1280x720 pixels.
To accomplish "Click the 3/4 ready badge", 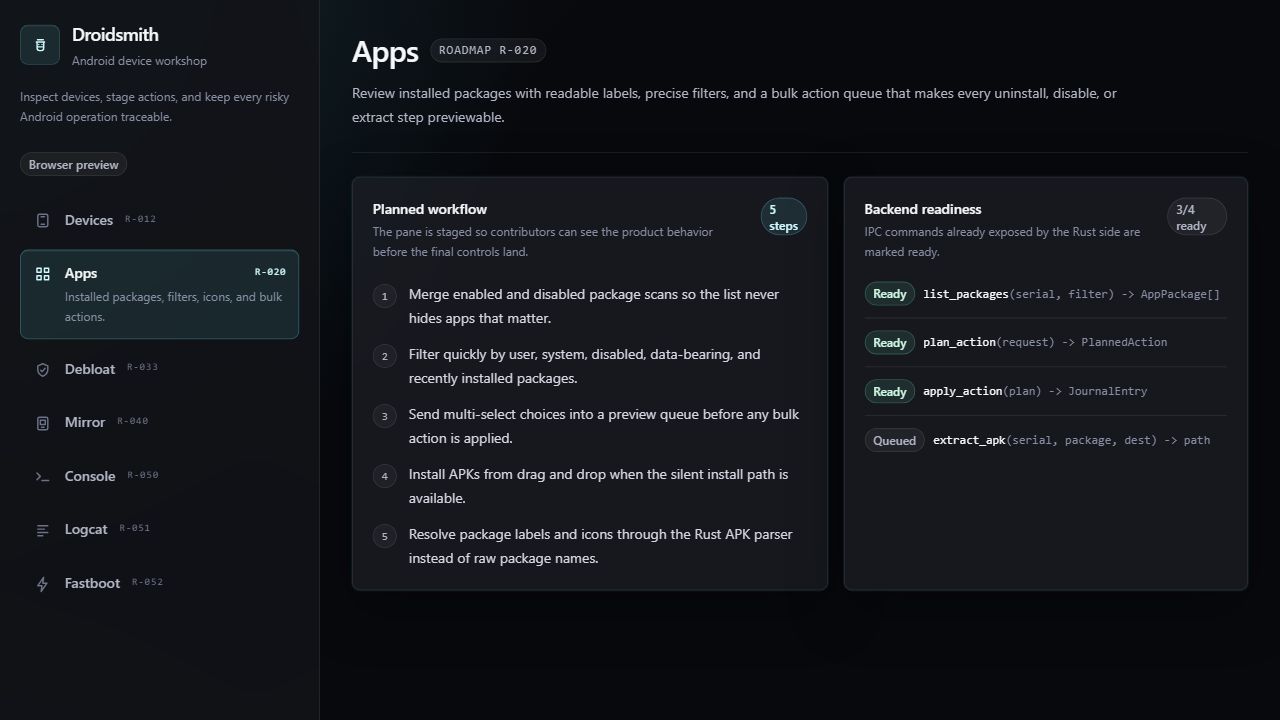I will [1196, 218].
